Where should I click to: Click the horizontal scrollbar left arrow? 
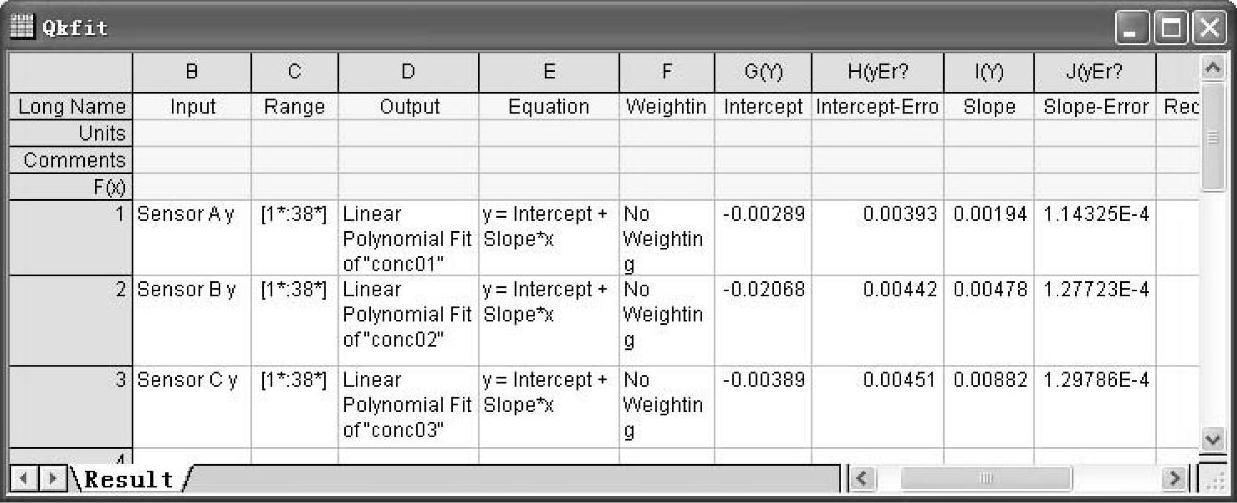click(x=864, y=478)
